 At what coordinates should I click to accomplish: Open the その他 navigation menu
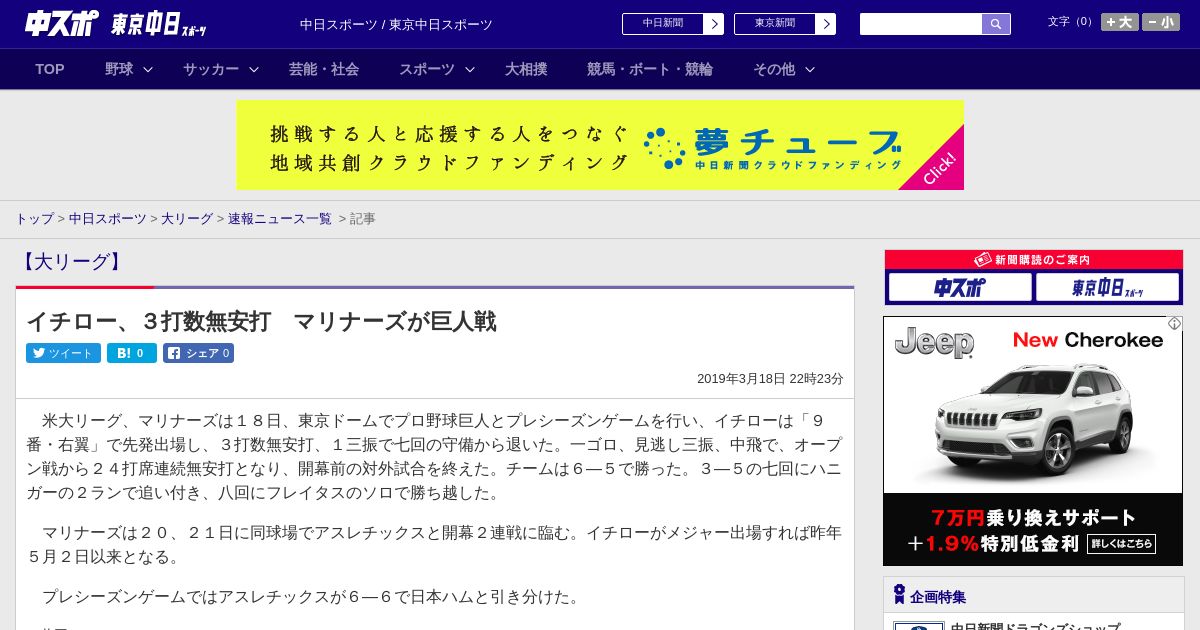(774, 69)
